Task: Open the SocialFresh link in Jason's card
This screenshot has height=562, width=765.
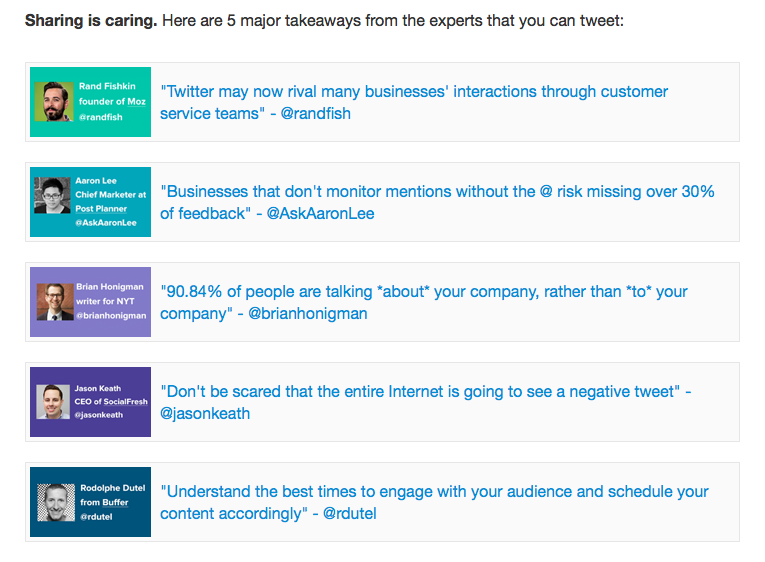Action: coord(125,401)
